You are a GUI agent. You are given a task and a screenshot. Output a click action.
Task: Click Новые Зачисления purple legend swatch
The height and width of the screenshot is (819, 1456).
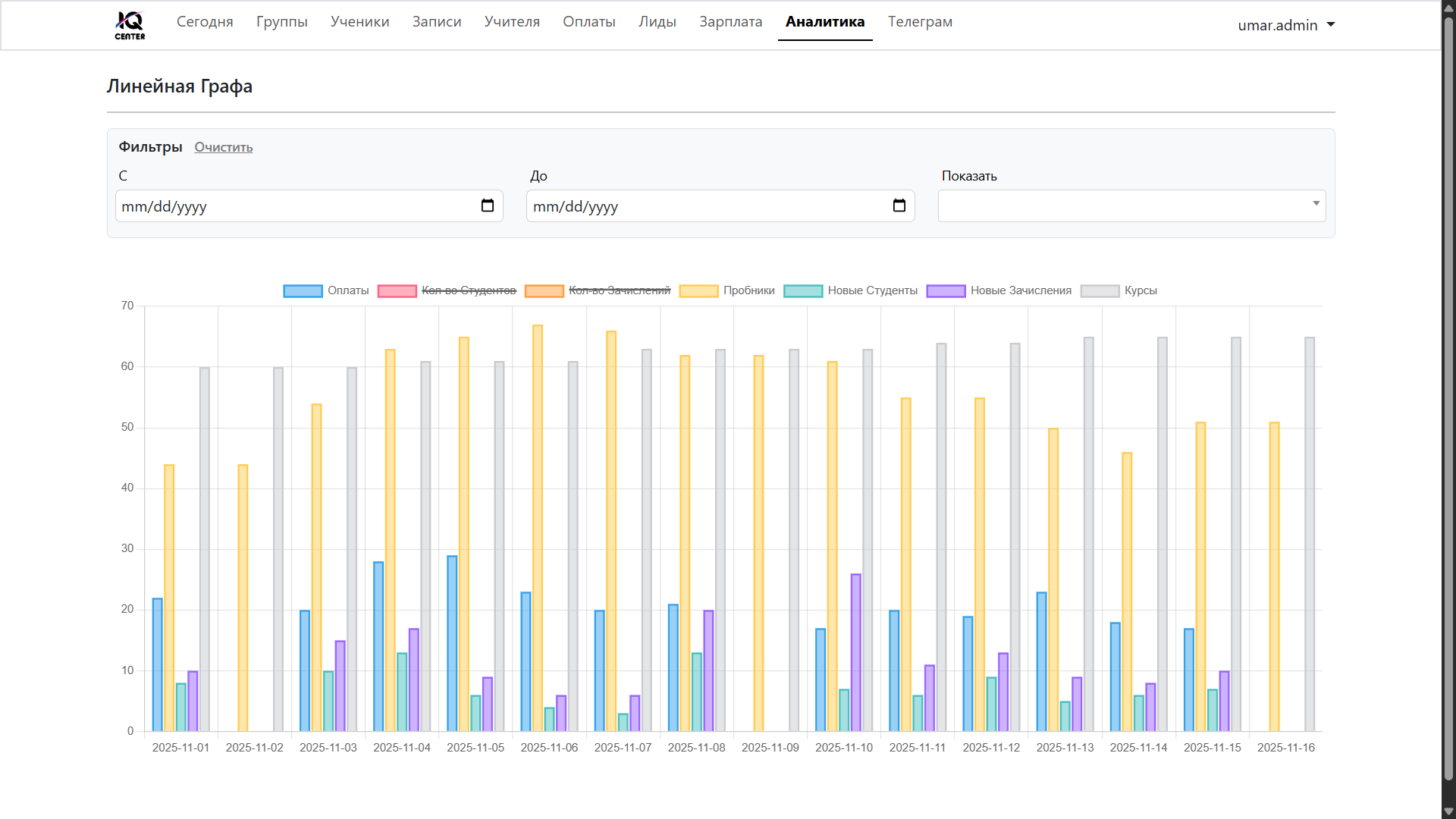[946, 291]
